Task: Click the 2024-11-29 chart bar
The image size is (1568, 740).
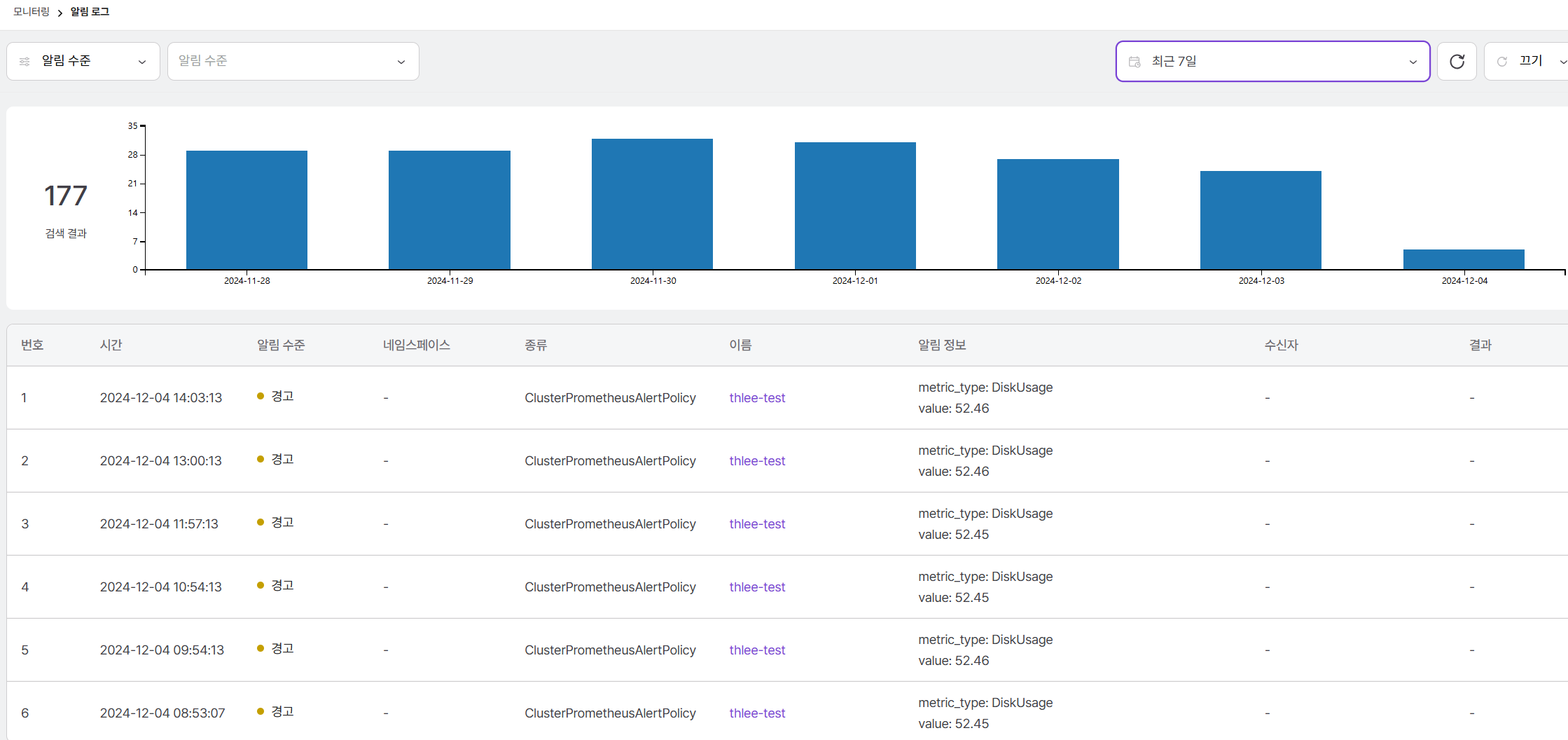Action: point(450,210)
